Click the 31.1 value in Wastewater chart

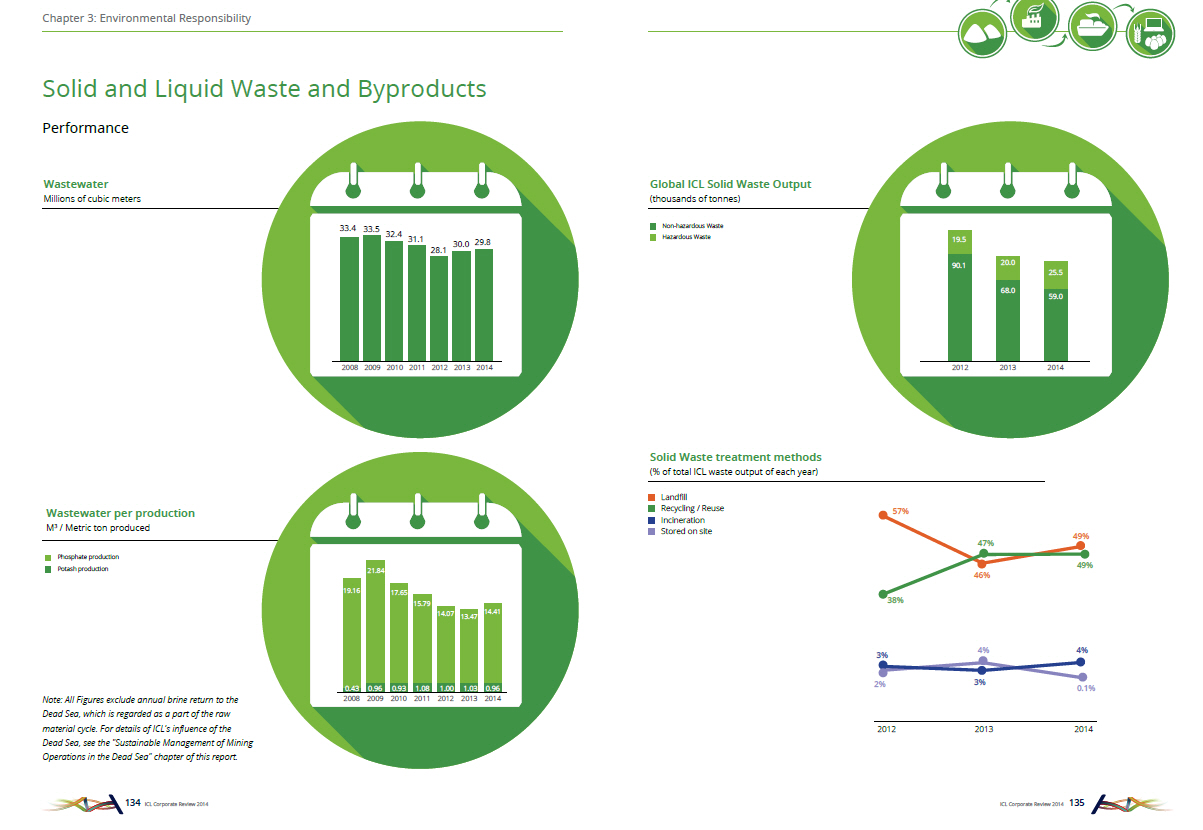click(416, 239)
